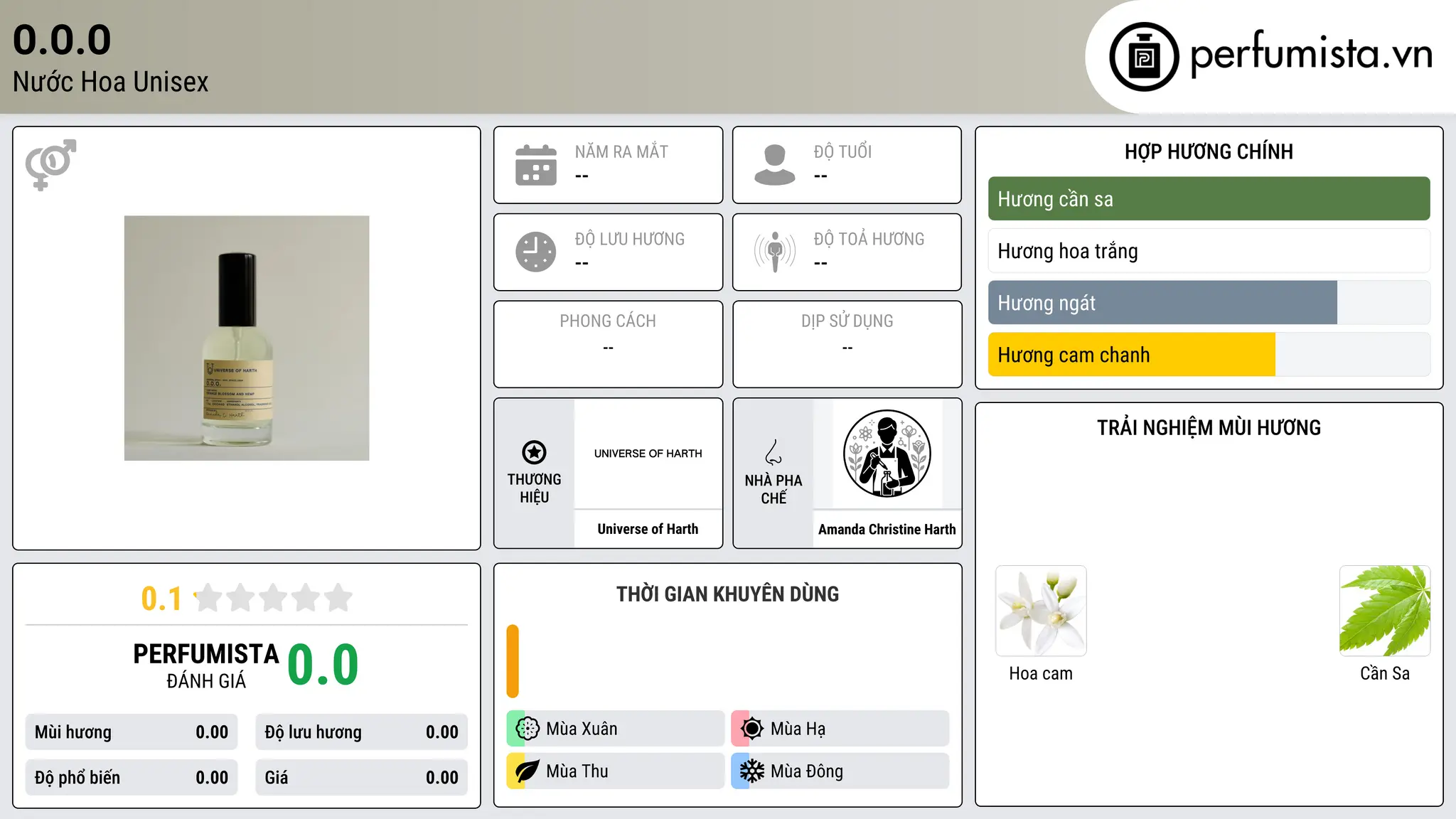
Task: Click the TRẢI NGHIỆM MÙI HƯƠNG heading
Action: click(1209, 427)
